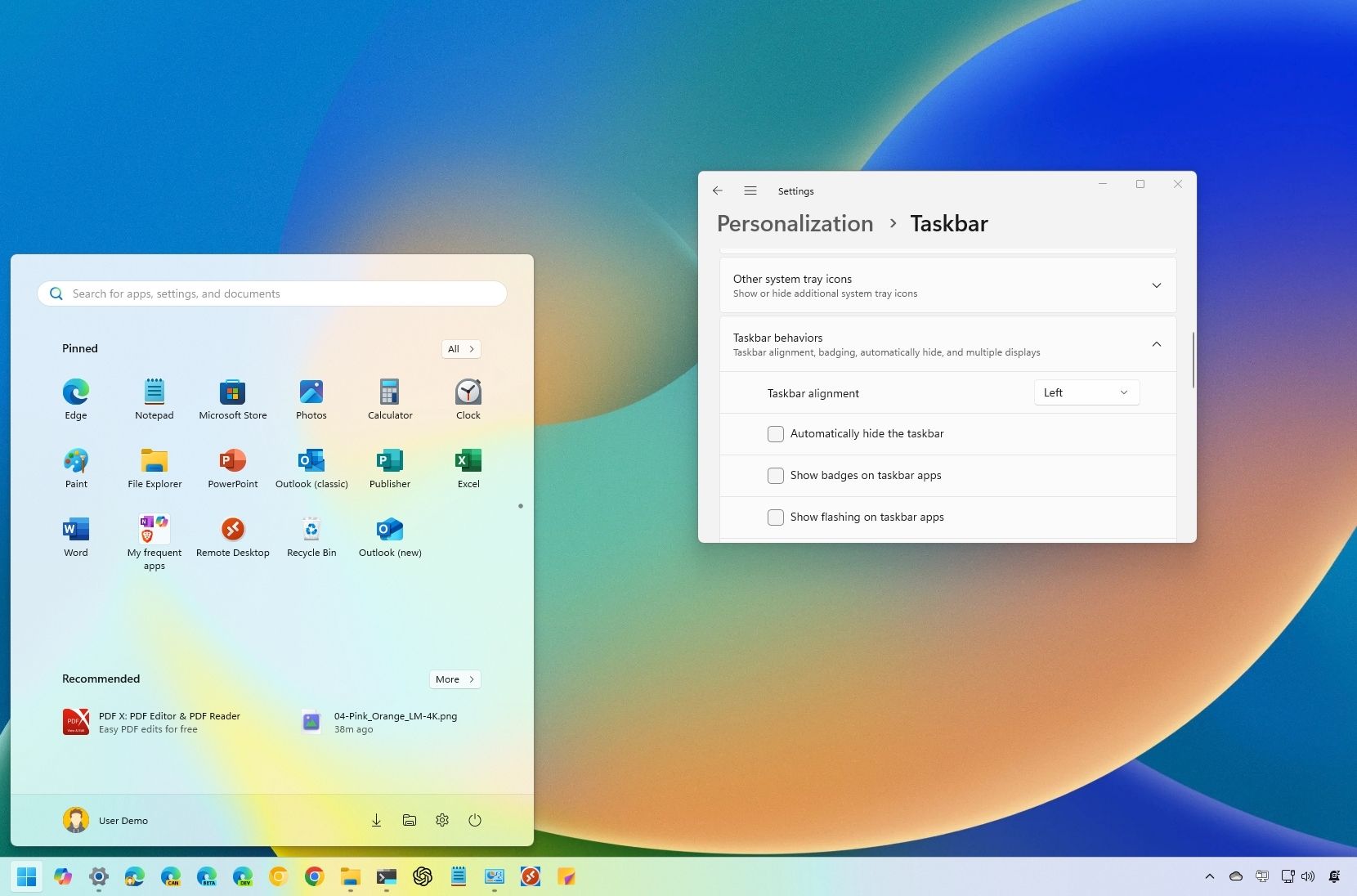1357x896 pixels.
Task: Open the Clock app
Action: point(468,398)
